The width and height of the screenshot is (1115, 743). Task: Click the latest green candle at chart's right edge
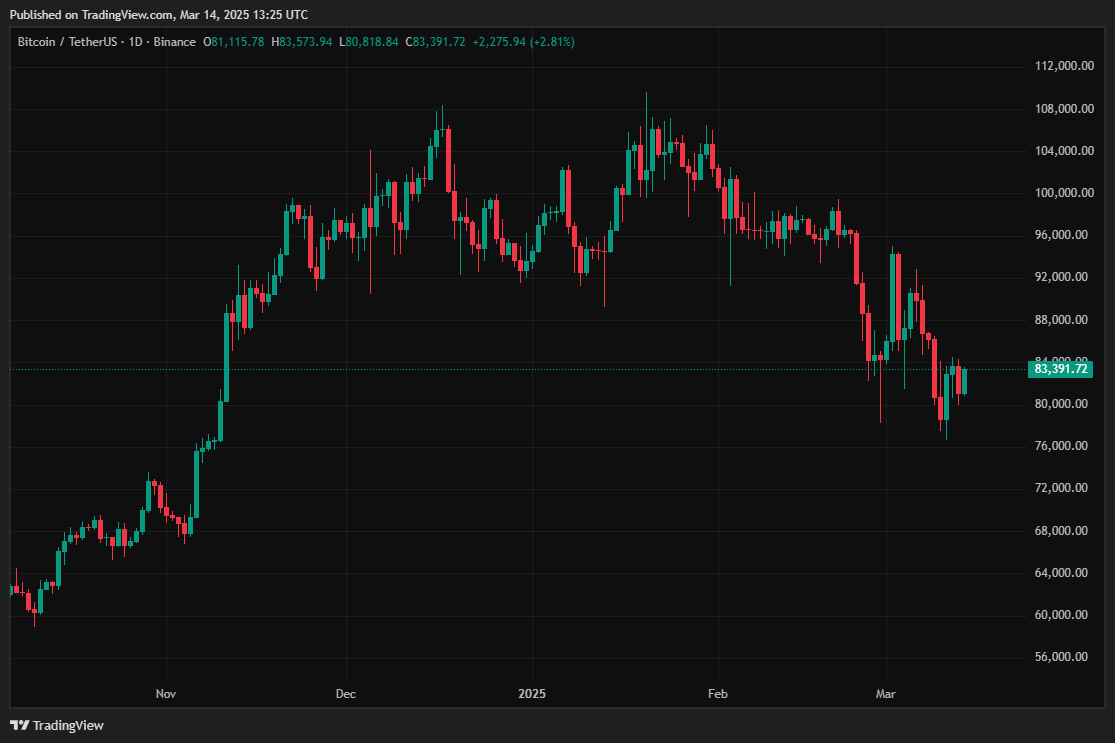tap(964, 381)
